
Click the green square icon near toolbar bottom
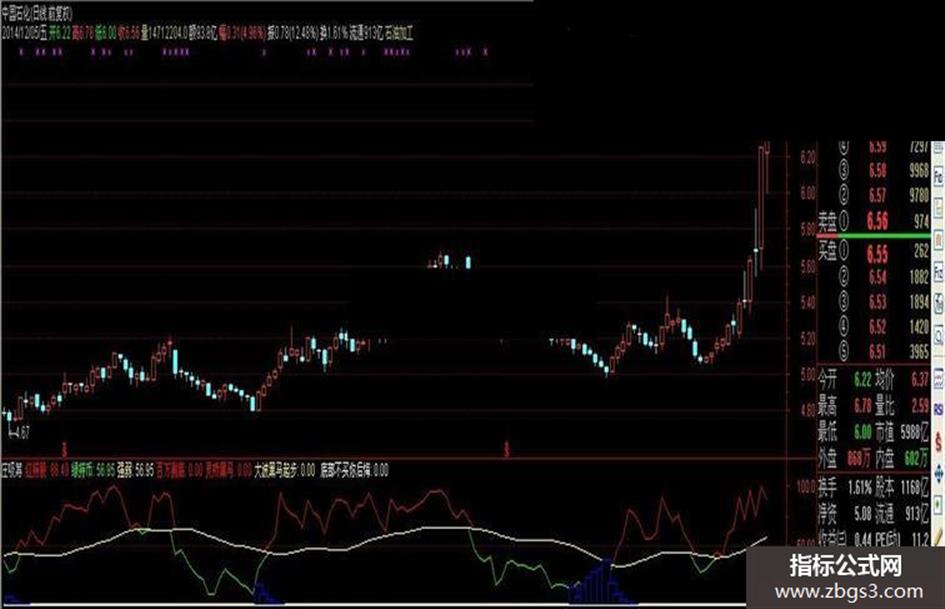[938, 503]
